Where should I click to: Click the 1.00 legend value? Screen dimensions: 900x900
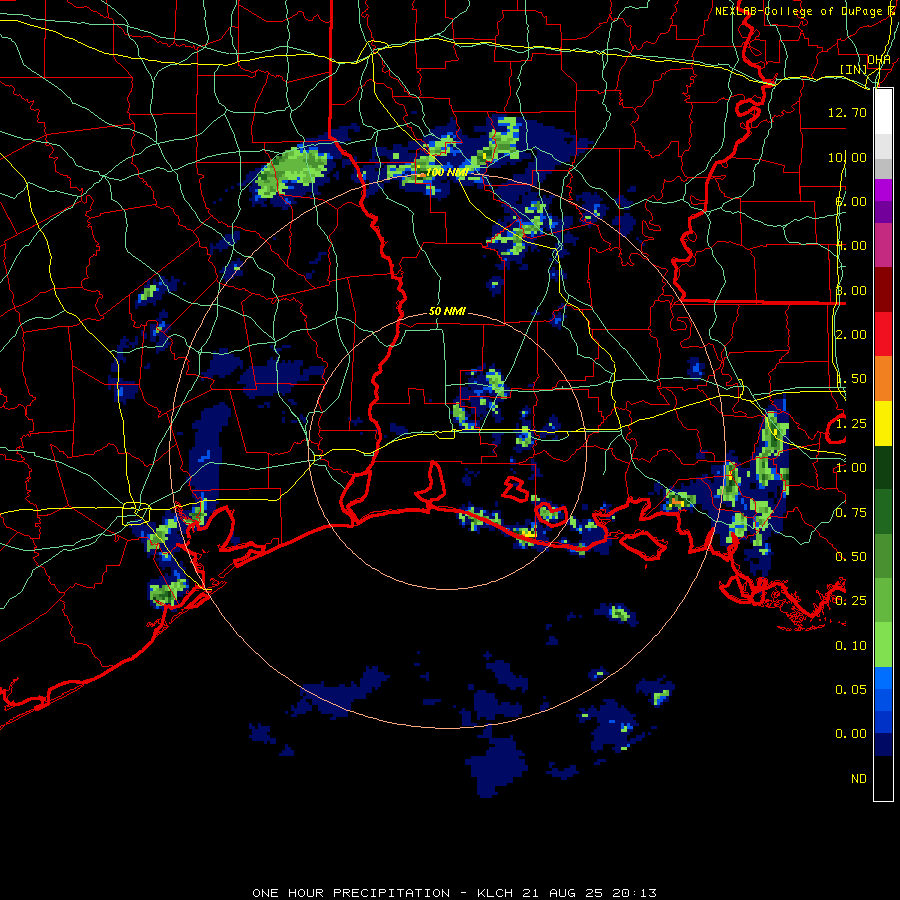pyautogui.click(x=851, y=468)
